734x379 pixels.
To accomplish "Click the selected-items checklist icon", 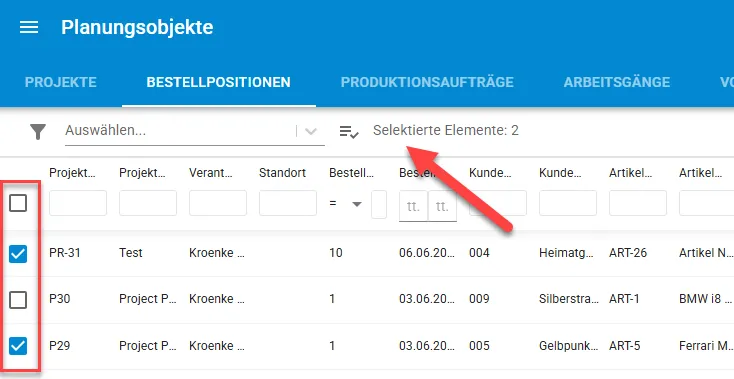I will point(349,131).
